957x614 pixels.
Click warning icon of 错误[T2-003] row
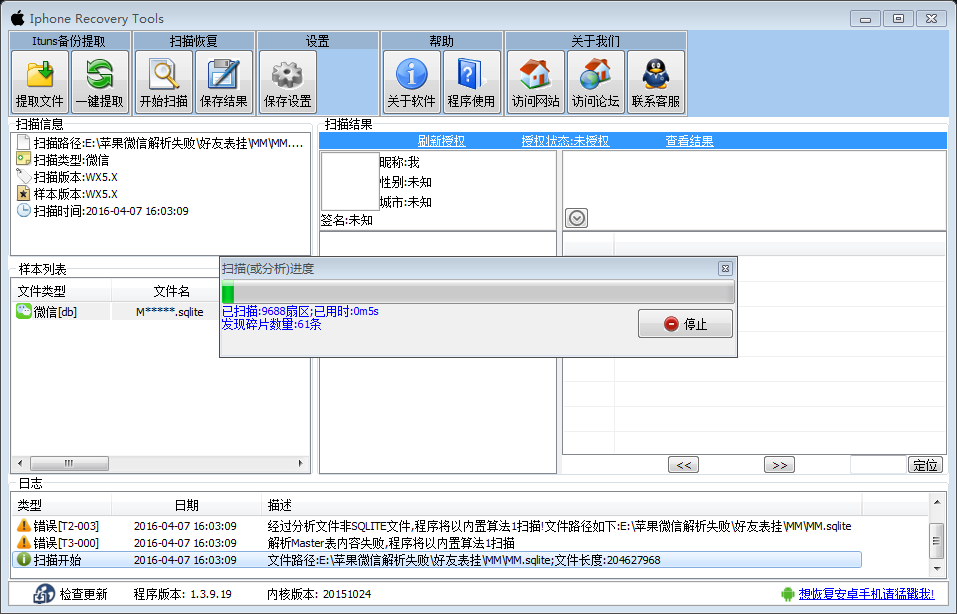click(x=24, y=526)
